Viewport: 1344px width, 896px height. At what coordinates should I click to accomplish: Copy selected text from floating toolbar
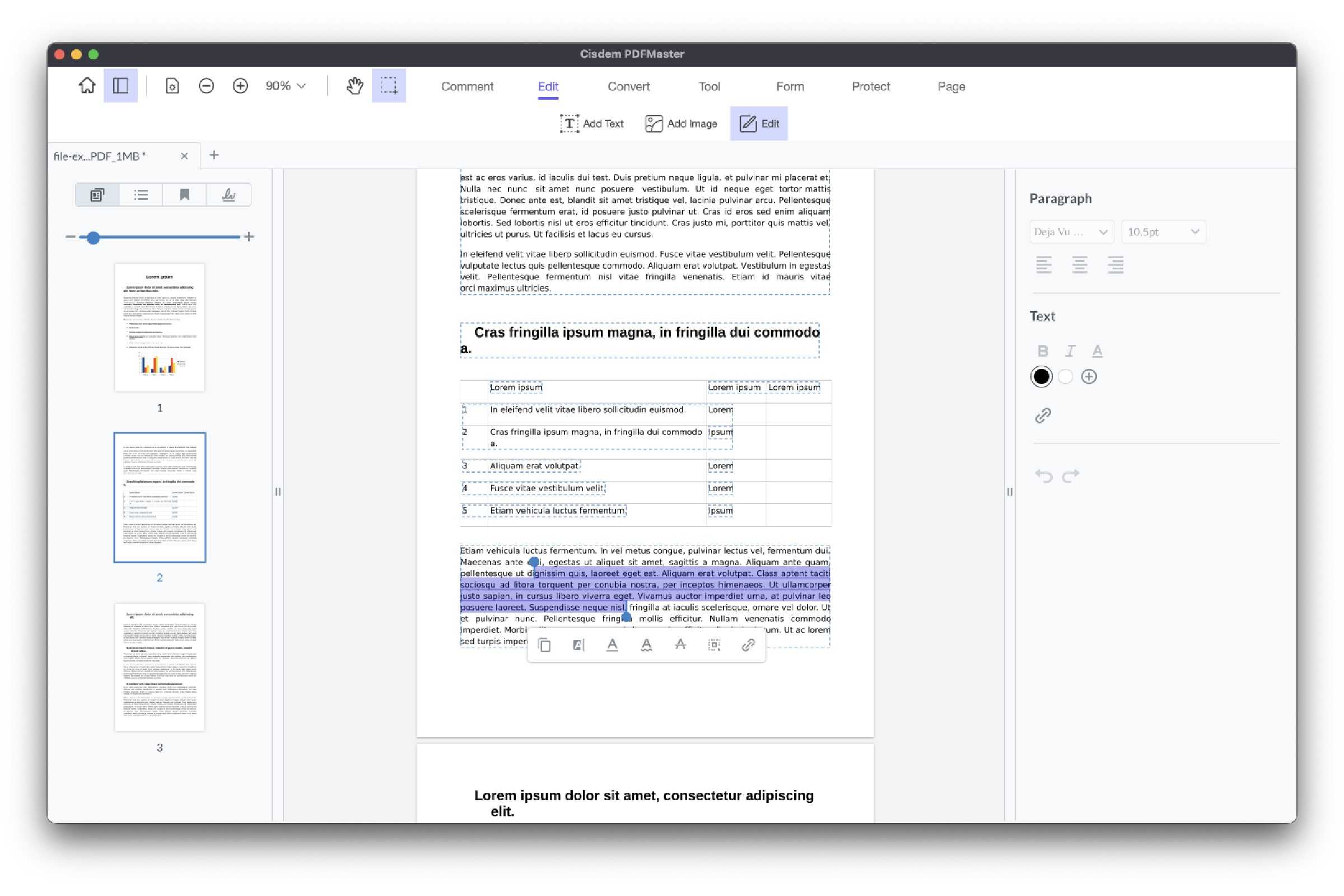coord(544,645)
